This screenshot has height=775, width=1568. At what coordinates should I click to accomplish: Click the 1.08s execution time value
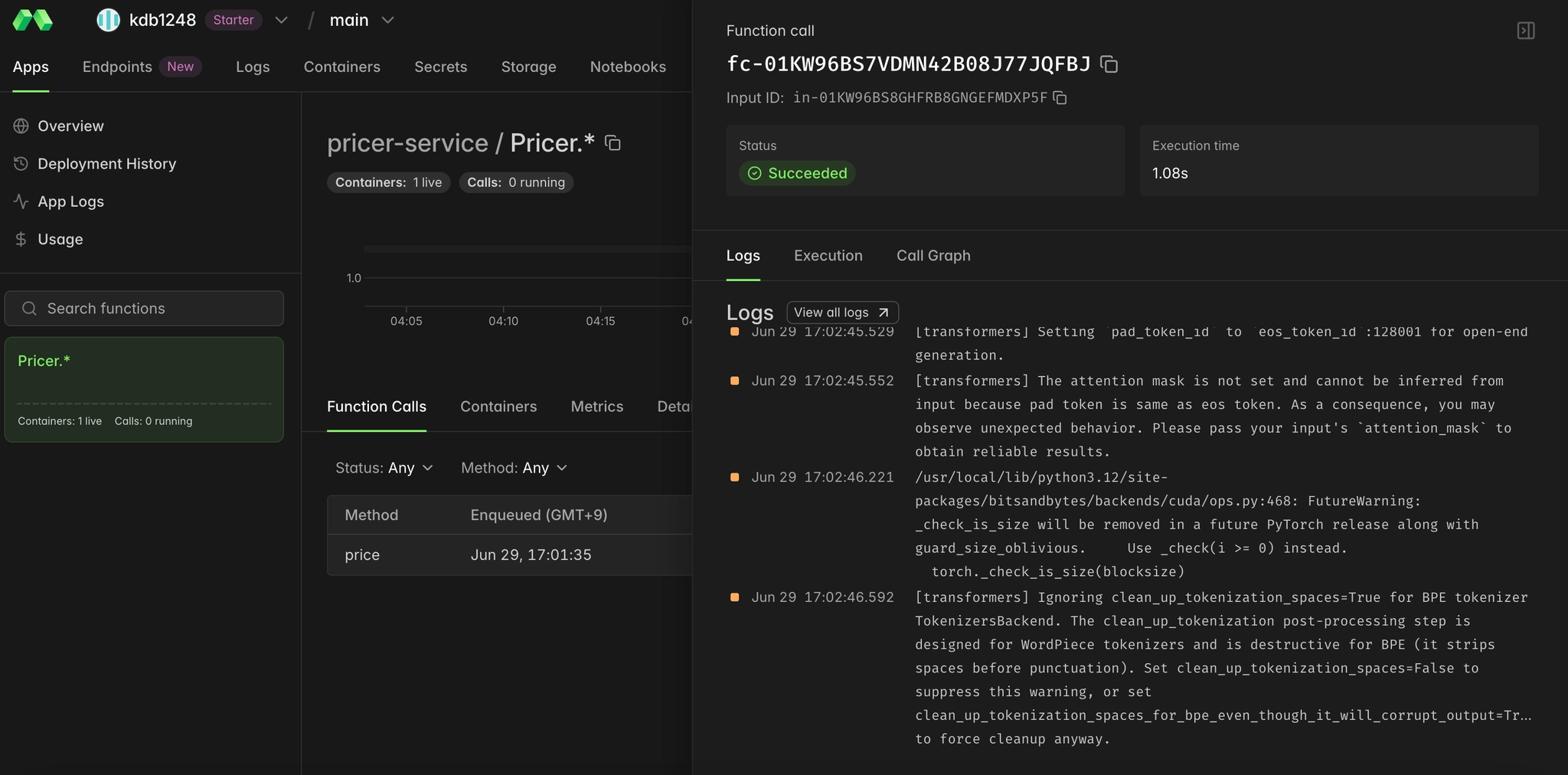tap(1170, 173)
